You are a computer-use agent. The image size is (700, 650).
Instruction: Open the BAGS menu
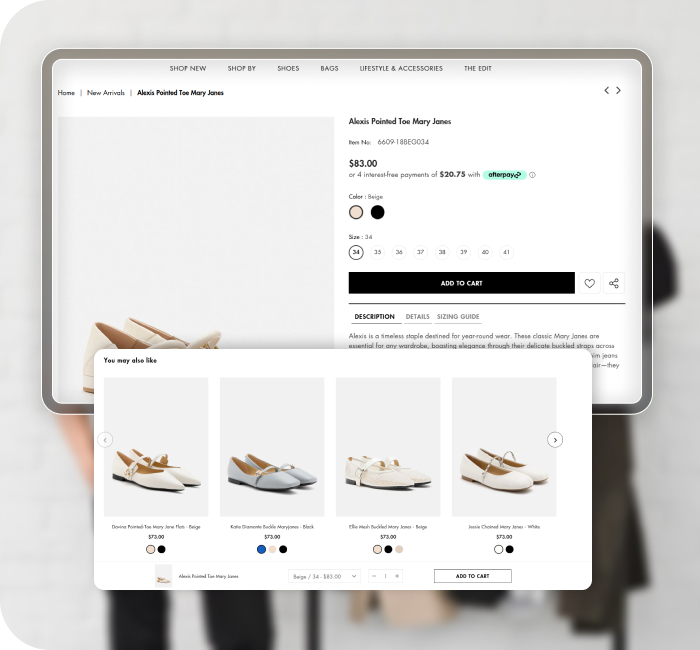(329, 69)
